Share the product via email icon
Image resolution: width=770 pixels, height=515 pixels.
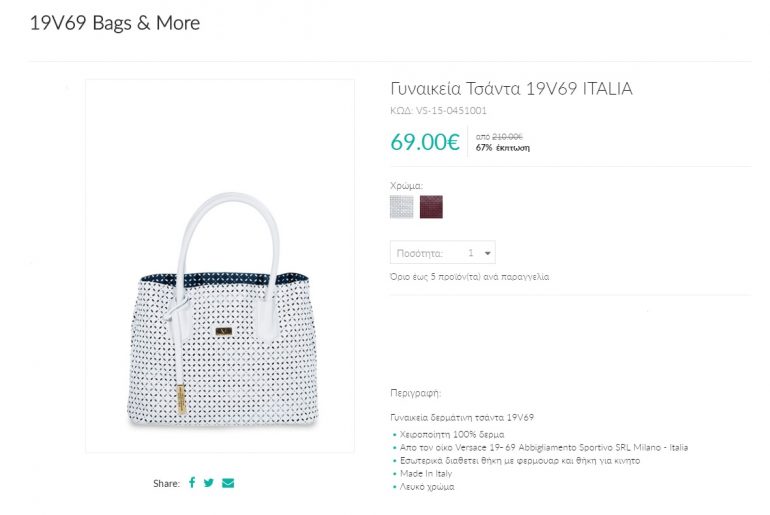click(x=228, y=483)
